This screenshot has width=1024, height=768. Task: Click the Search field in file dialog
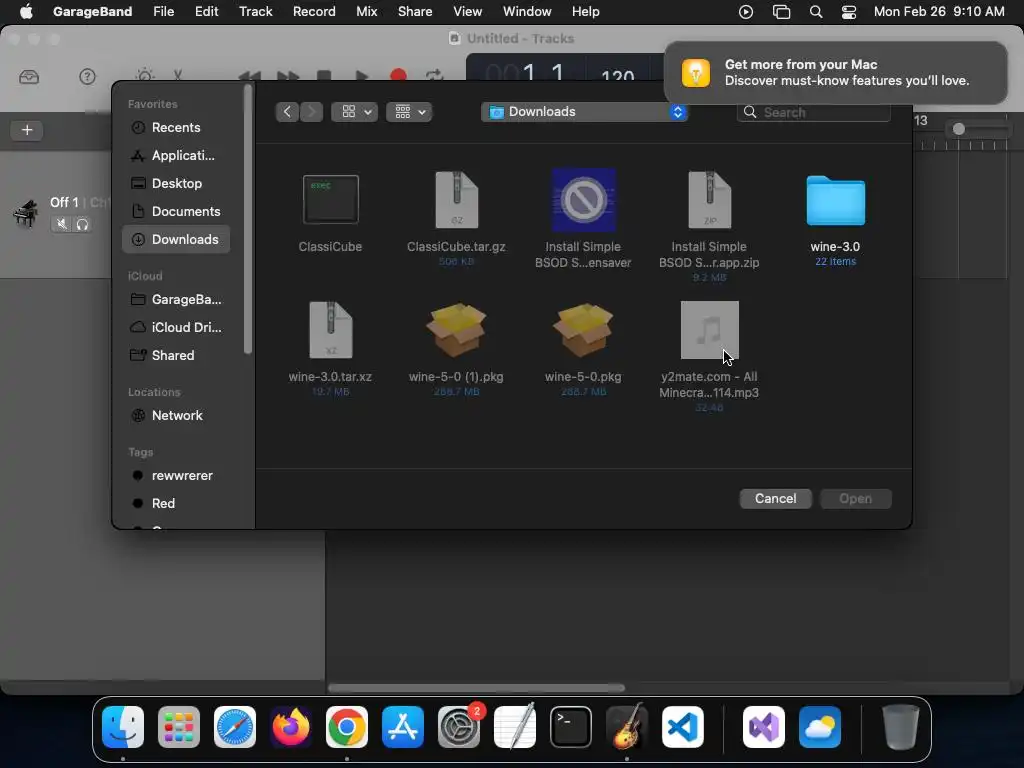814,112
